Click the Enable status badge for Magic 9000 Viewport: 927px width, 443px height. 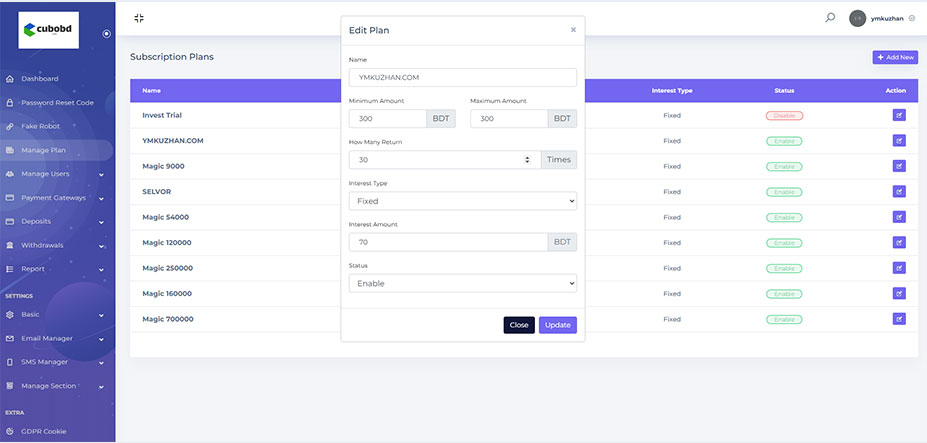(784, 166)
